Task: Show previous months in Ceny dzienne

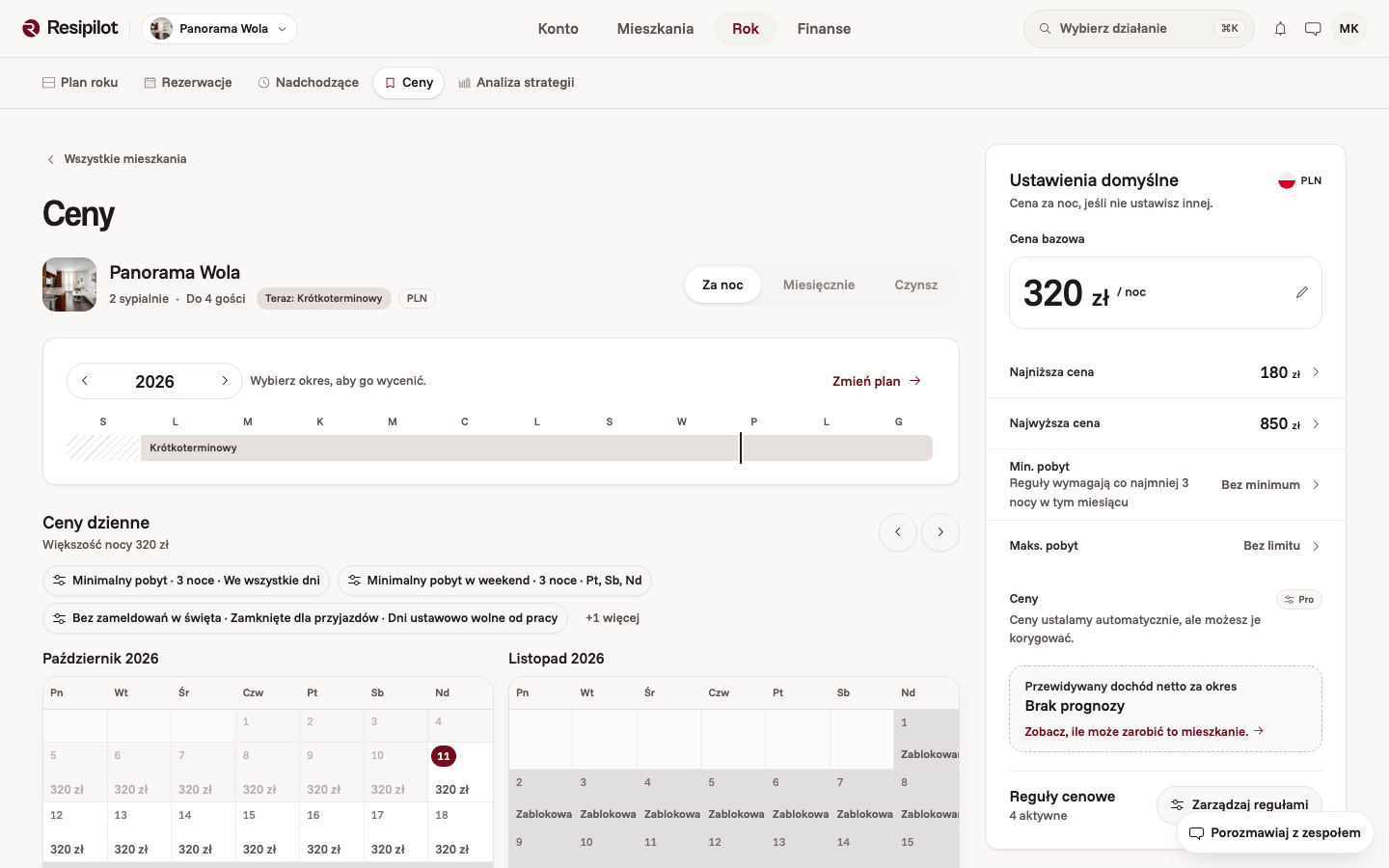Action: (x=897, y=532)
